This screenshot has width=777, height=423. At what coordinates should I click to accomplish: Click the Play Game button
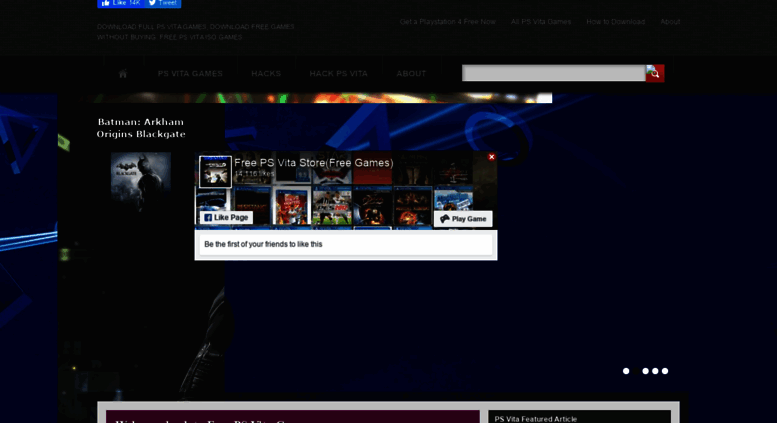tap(463, 219)
